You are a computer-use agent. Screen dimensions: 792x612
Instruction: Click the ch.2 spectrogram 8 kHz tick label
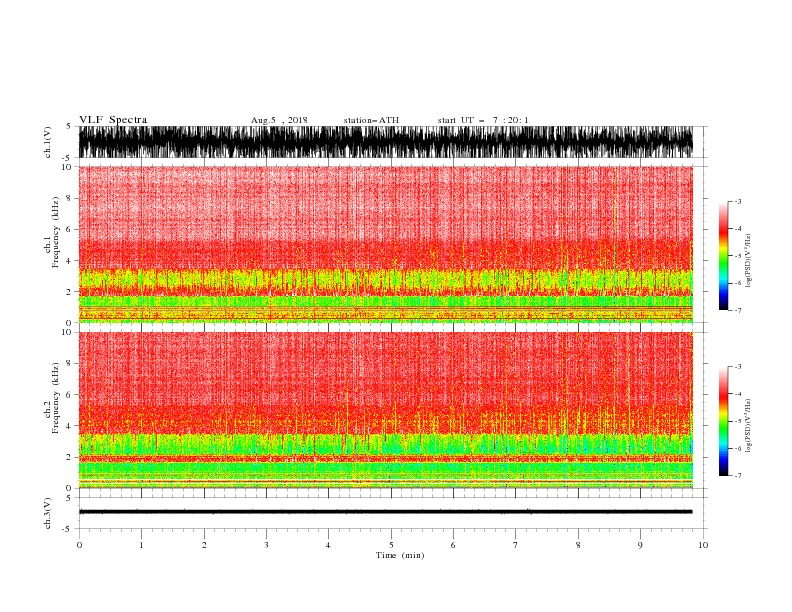69,364
